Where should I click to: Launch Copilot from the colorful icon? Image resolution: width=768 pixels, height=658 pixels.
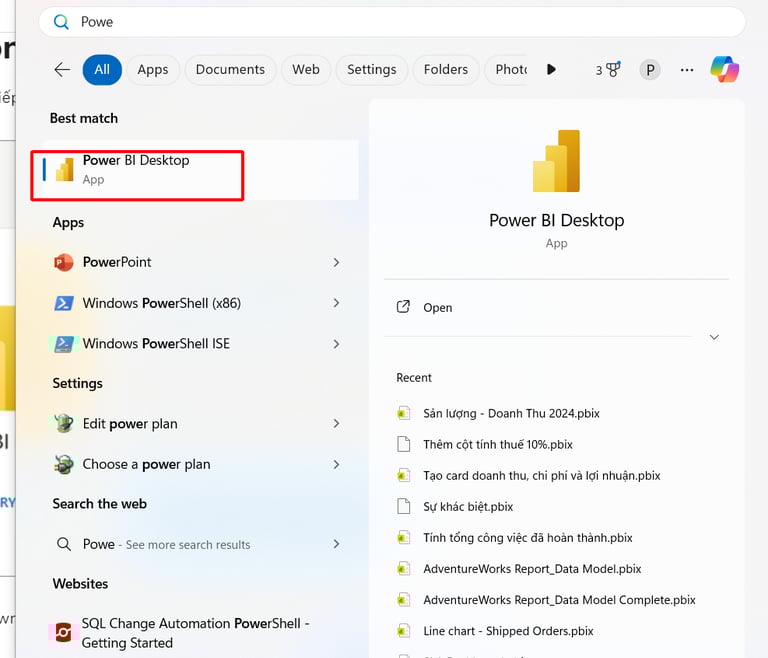(725, 69)
